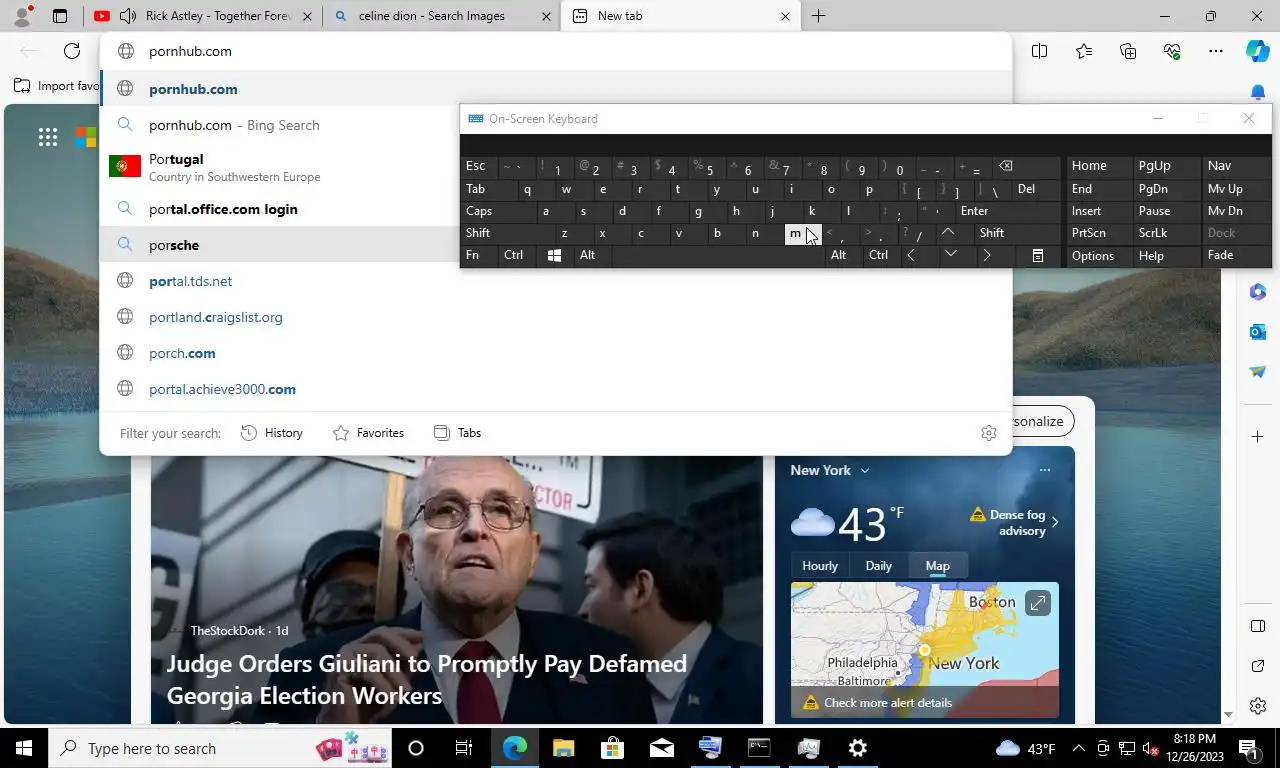This screenshot has height=768, width=1280.
Task: Click context menu key on On-Screen Keyboard
Action: pos(1037,256)
